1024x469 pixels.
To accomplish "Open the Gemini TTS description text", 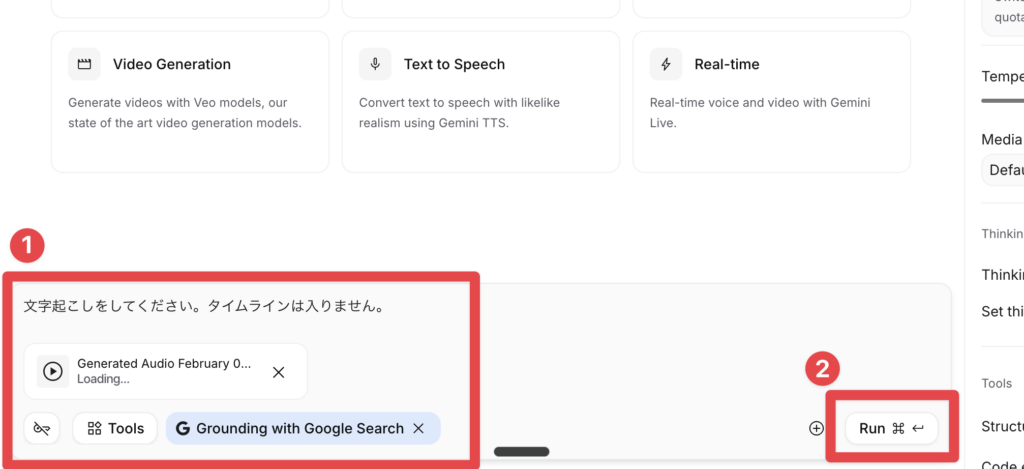I will (x=470, y=113).
